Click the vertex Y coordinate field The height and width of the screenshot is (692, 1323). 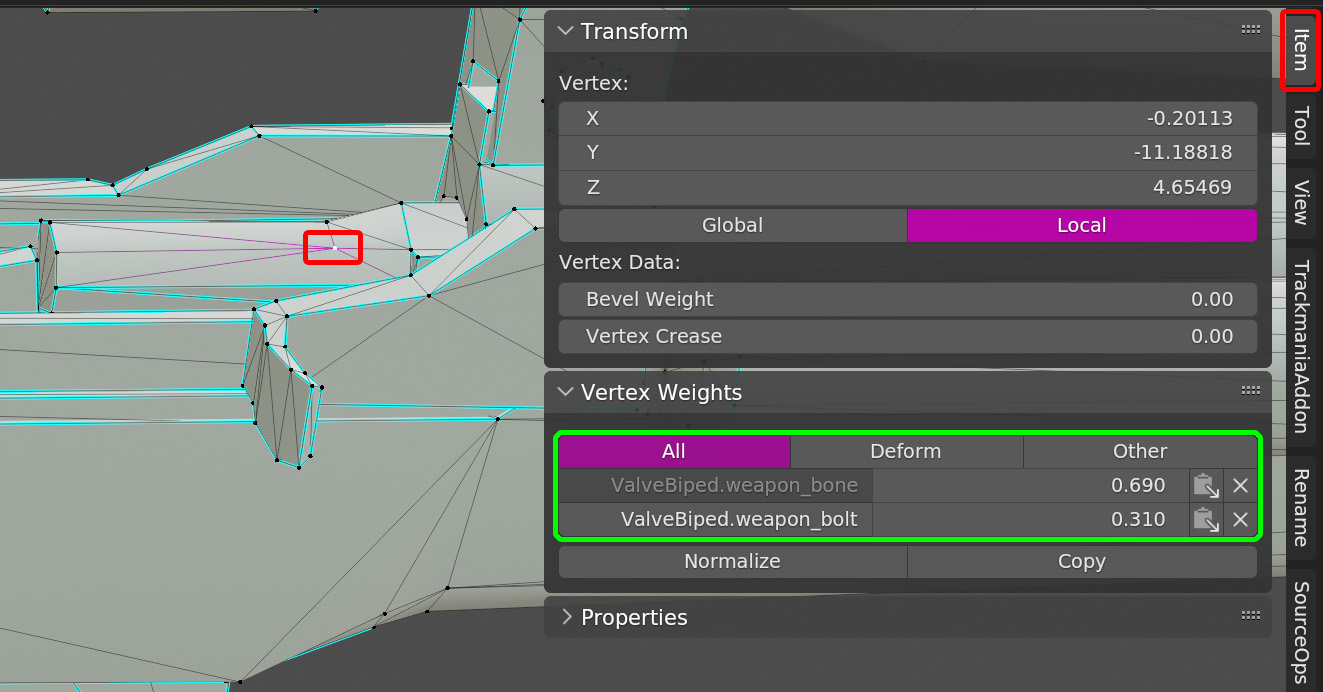pos(908,152)
